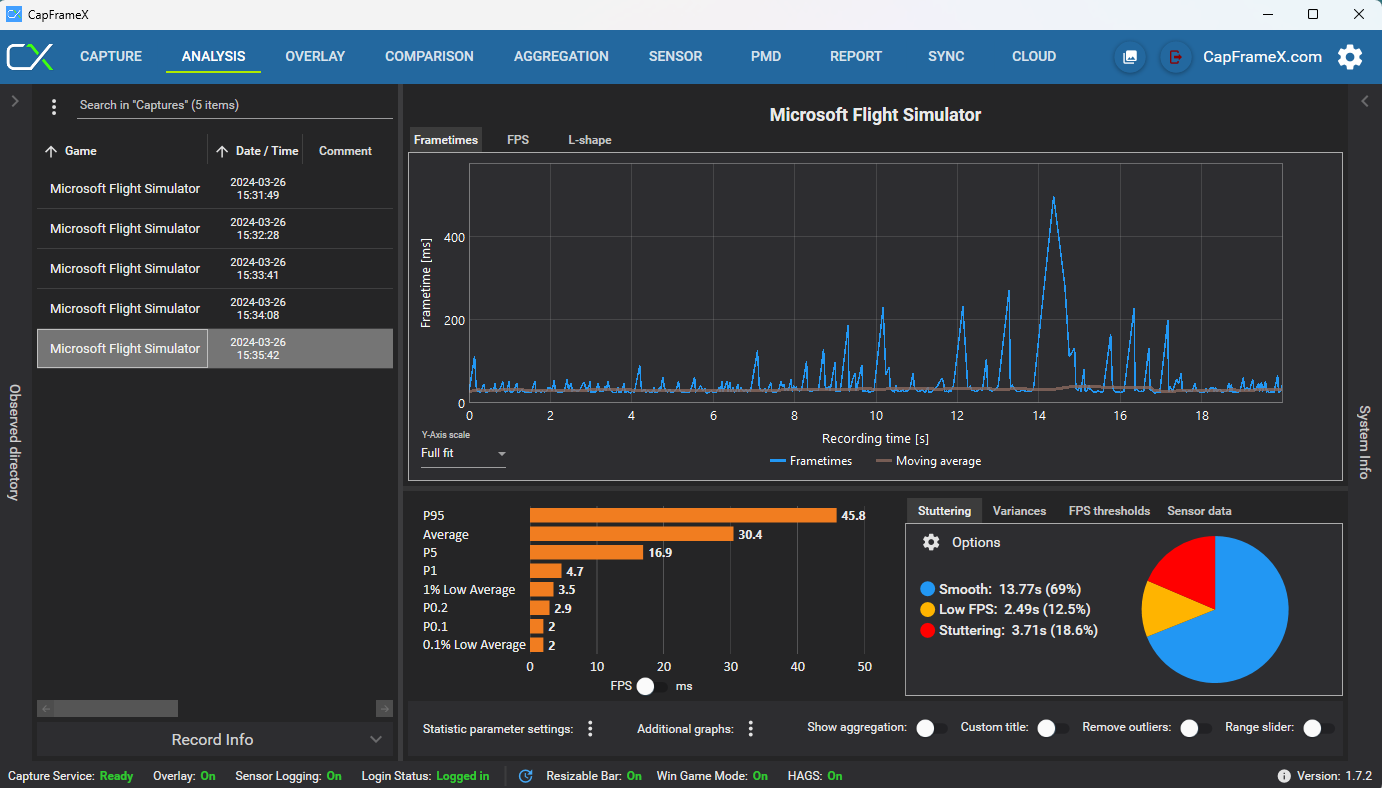Click scrollbar right arrow in capture list
Screen dimensions: 1382x788
(x=384, y=708)
